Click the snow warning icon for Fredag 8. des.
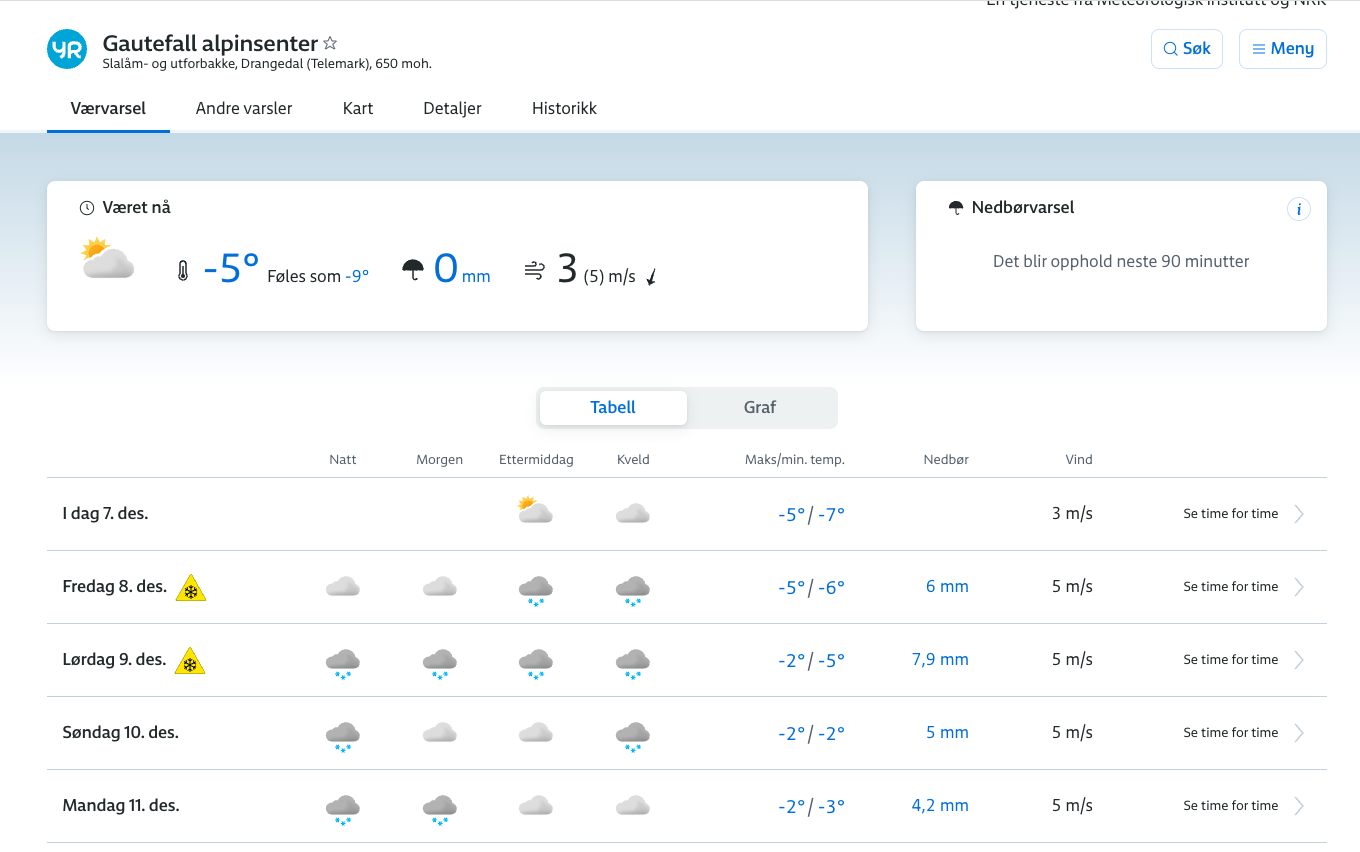 190,588
